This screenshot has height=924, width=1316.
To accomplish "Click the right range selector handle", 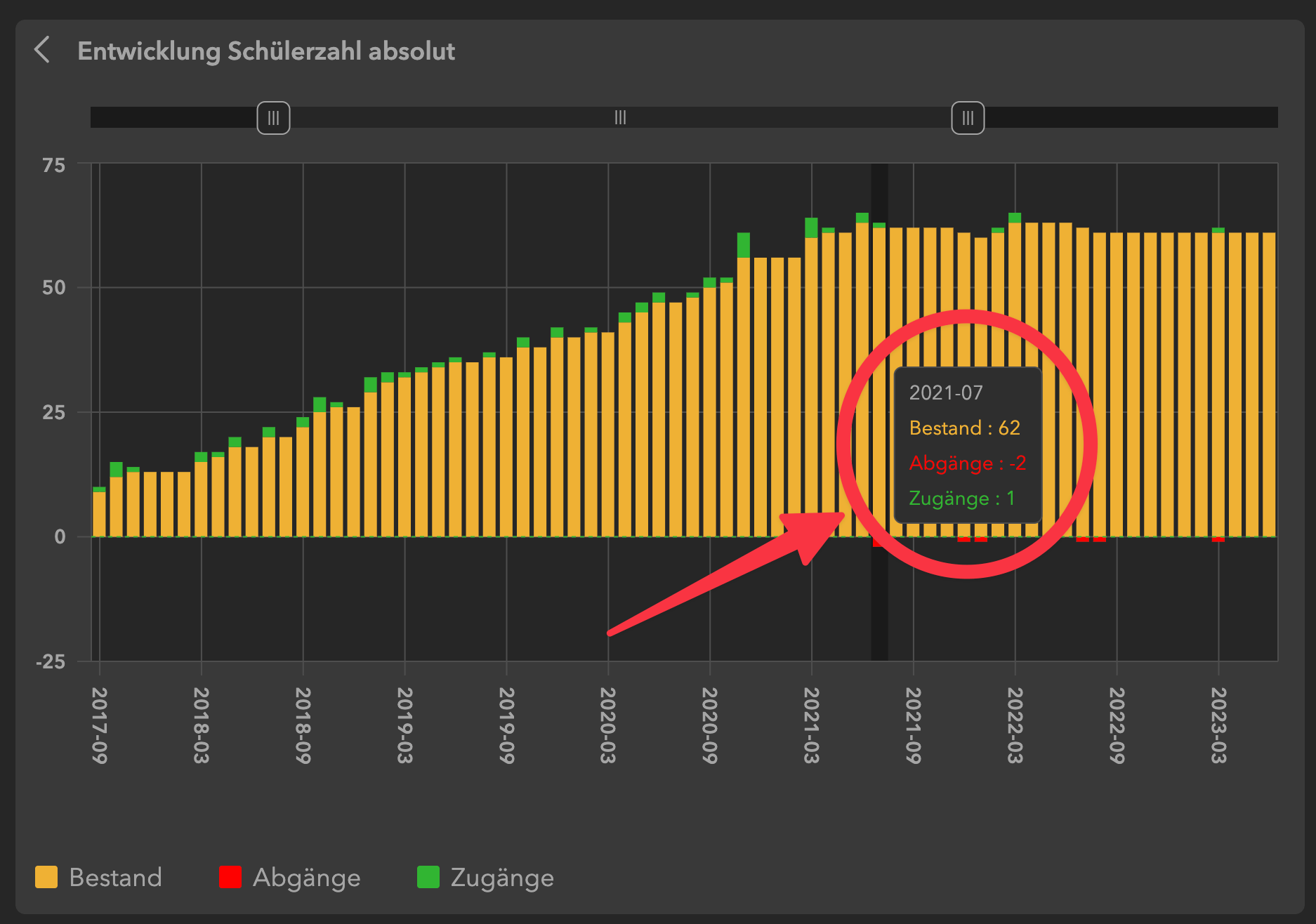I will [967, 117].
